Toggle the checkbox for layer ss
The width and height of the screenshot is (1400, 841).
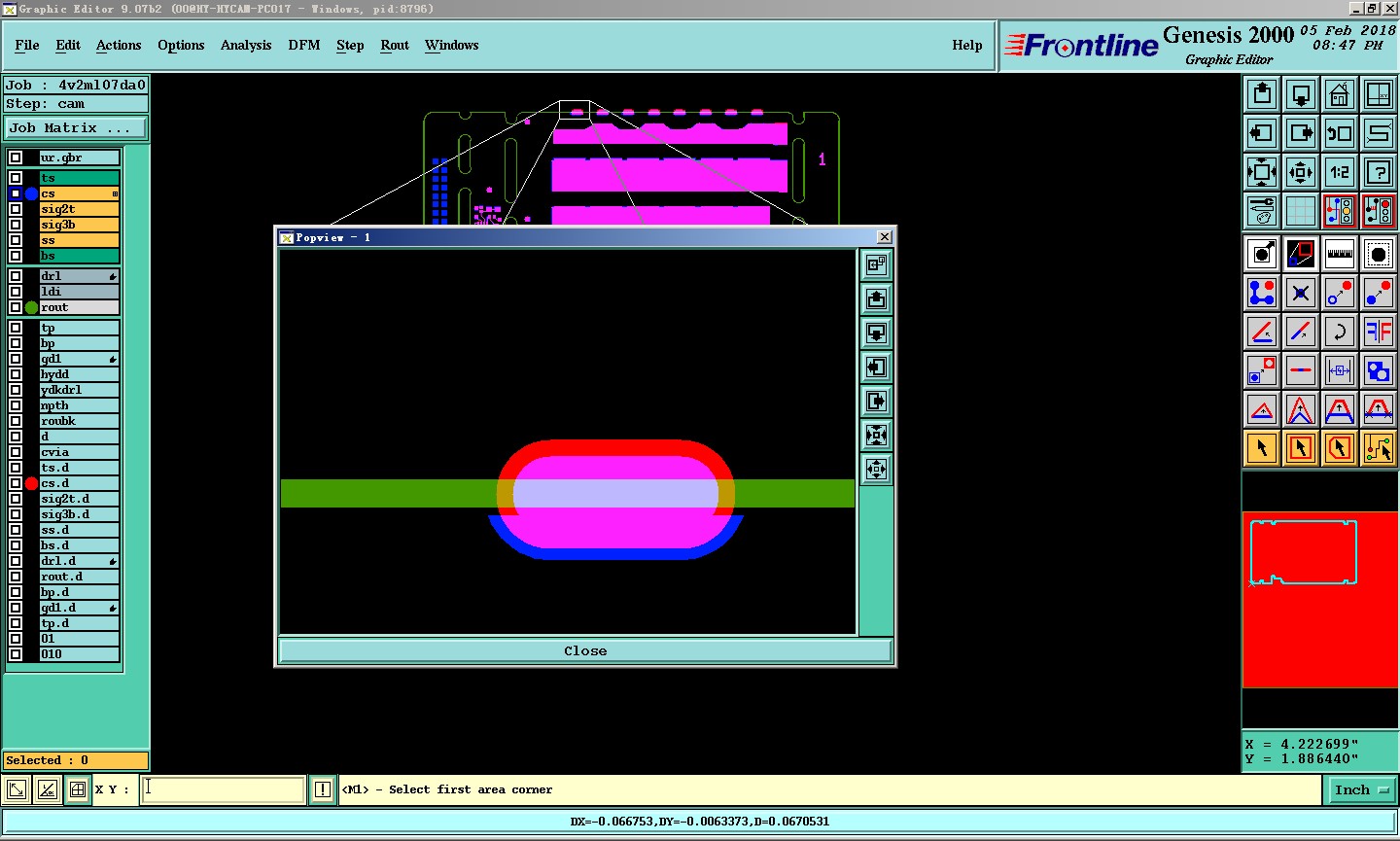pos(16,240)
